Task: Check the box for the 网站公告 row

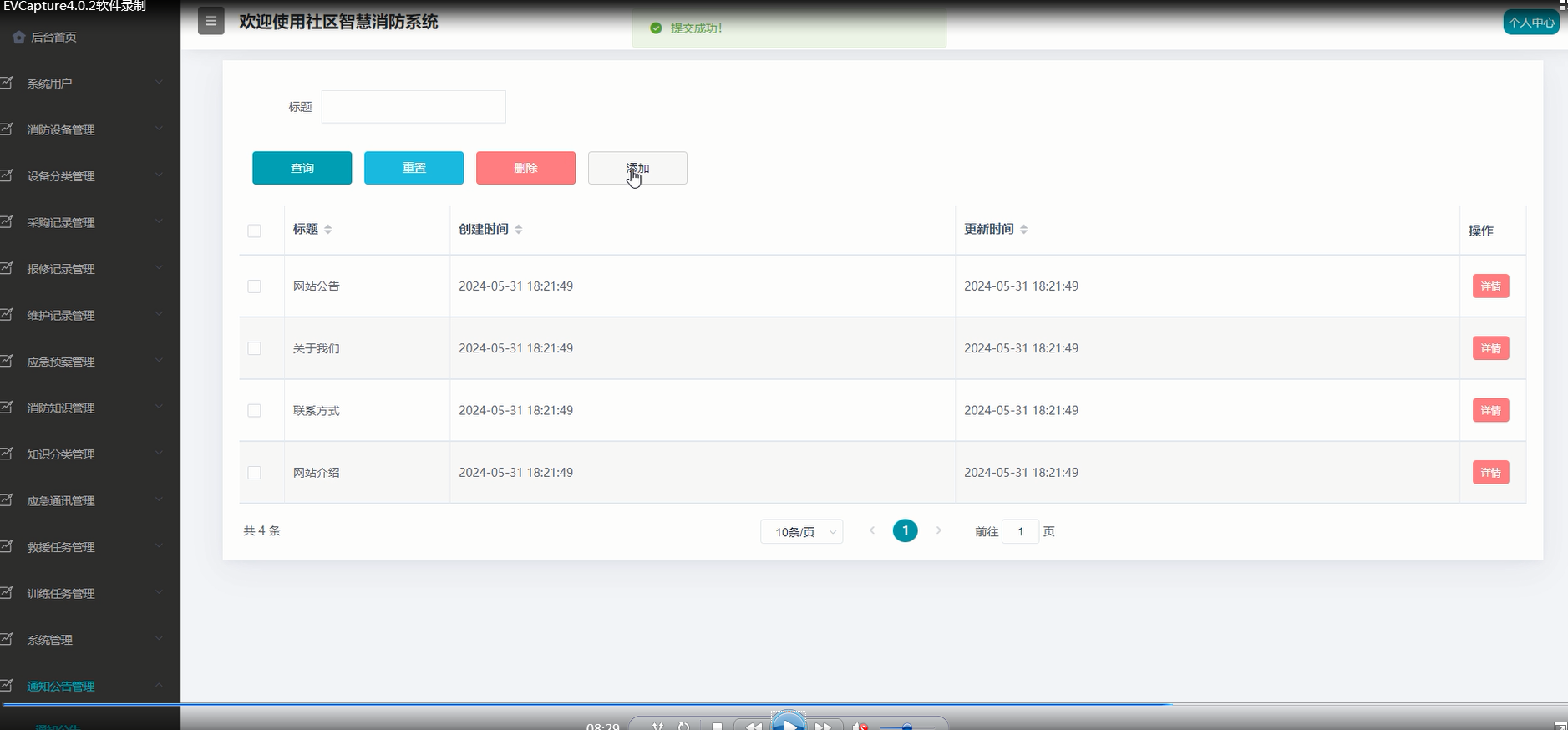Action: pyautogui.click(x=255, y=286)
